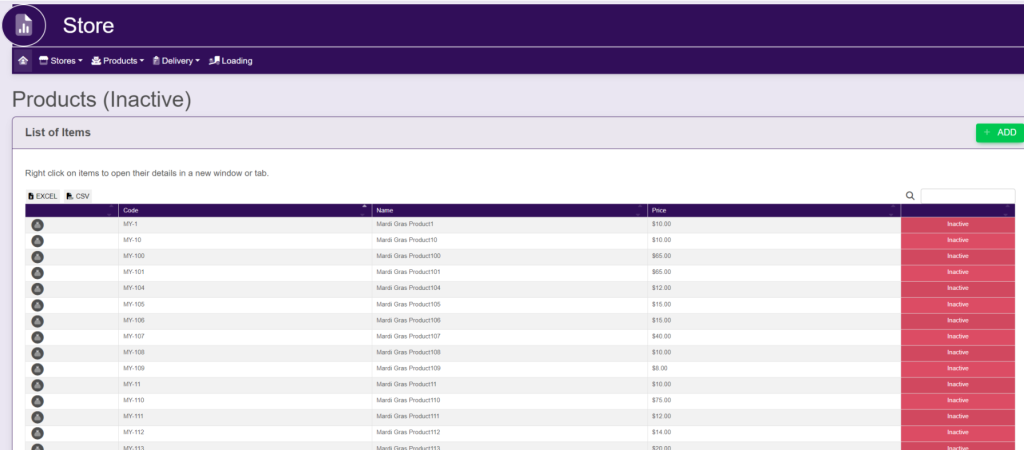
Task: Open the Products dropdown menu
Action: click(117, 60)
